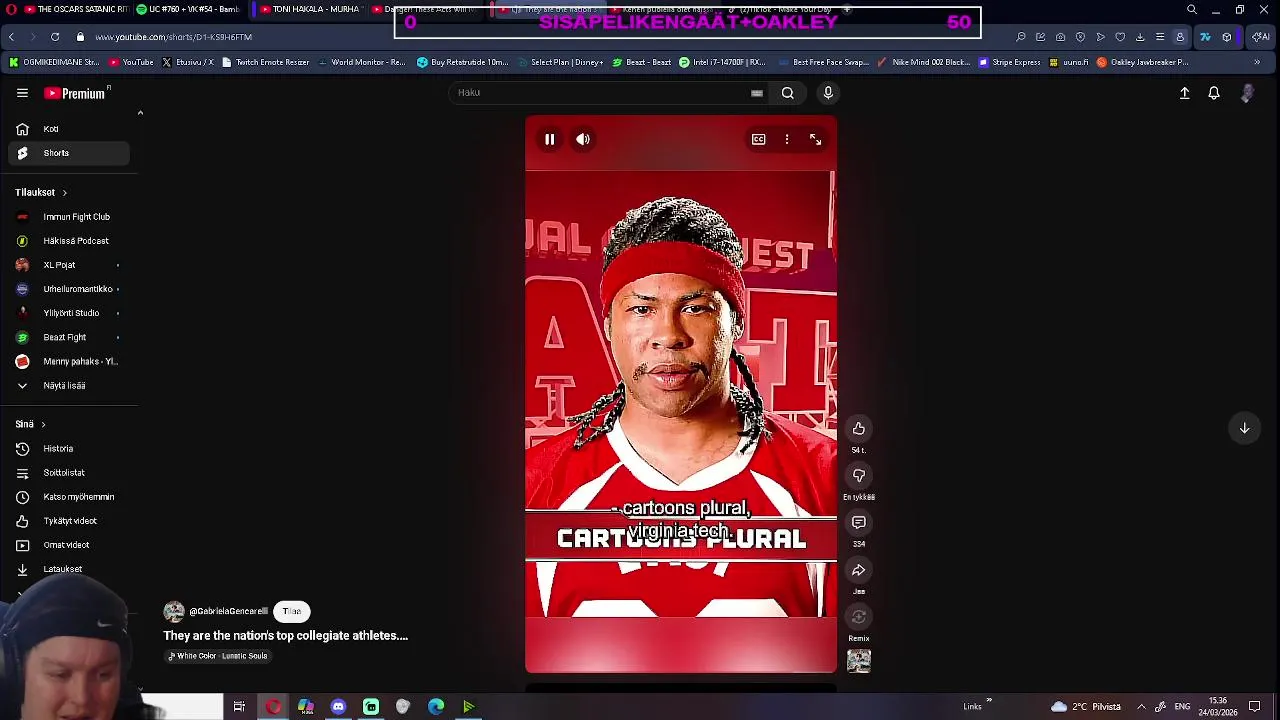1280x720 pixels.
Task: Click the Remix button
Action: (x=859, y=617)
